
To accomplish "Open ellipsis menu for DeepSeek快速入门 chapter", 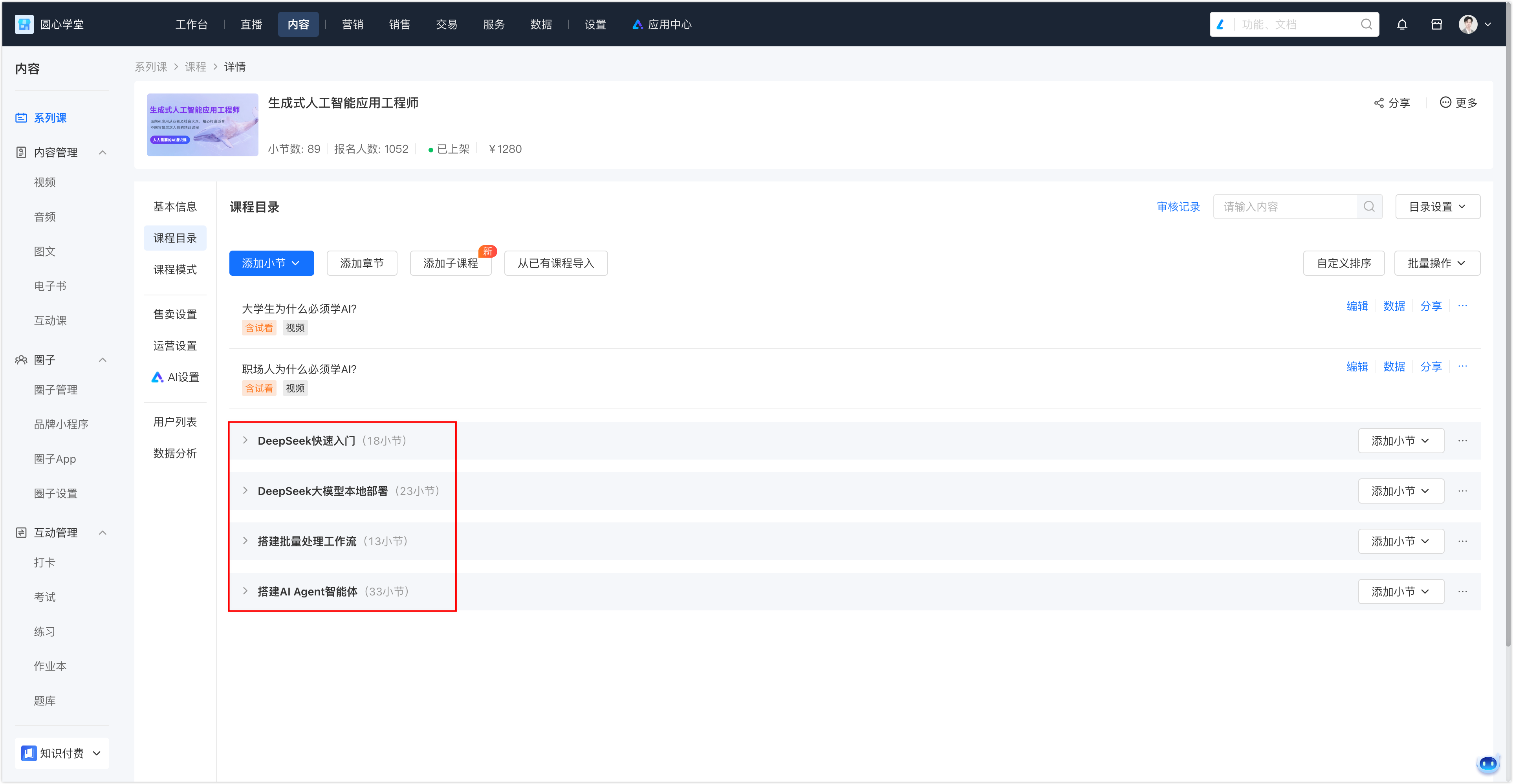I will click(x=1462, y=441).
